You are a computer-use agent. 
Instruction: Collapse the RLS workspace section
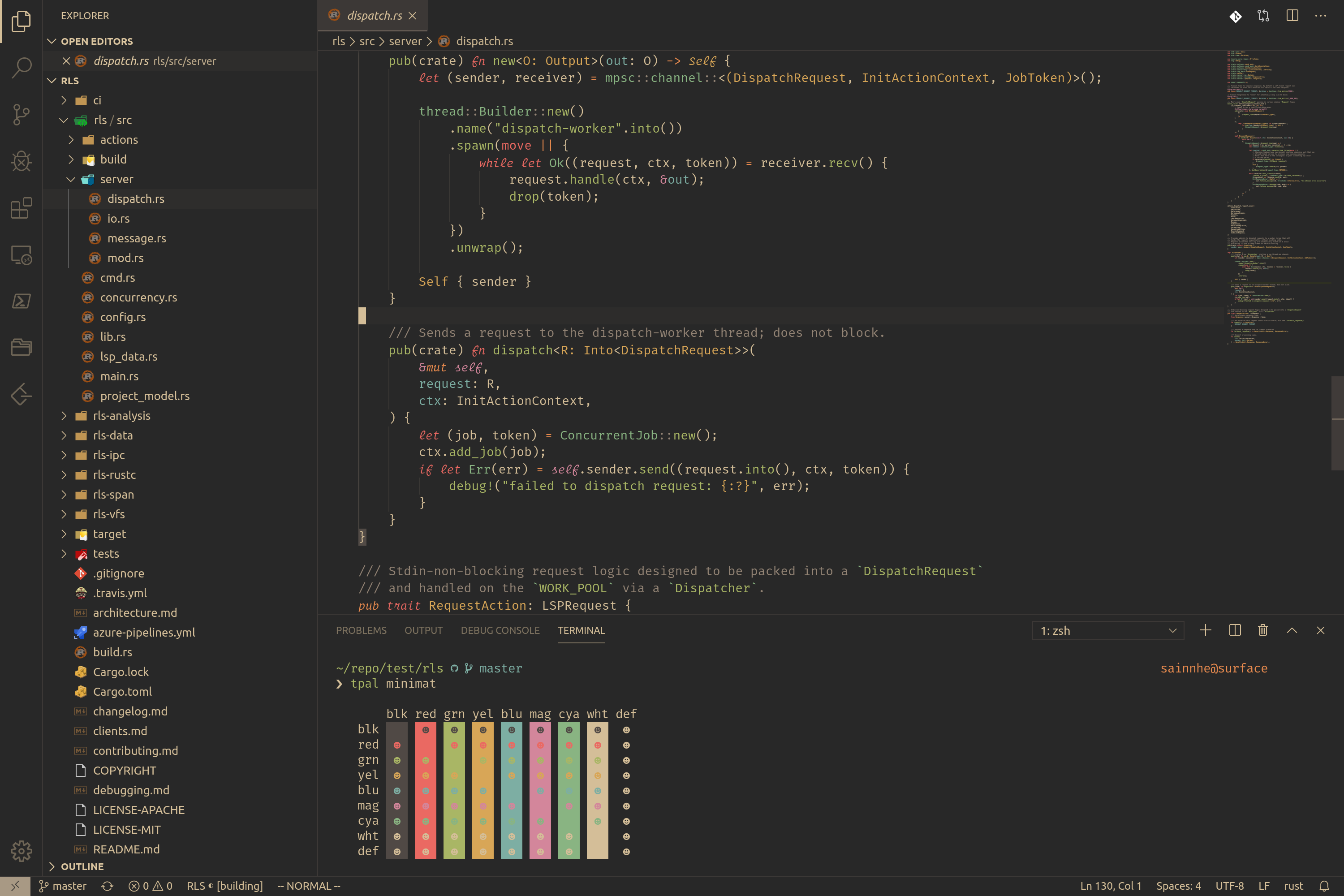click(52, 81)
